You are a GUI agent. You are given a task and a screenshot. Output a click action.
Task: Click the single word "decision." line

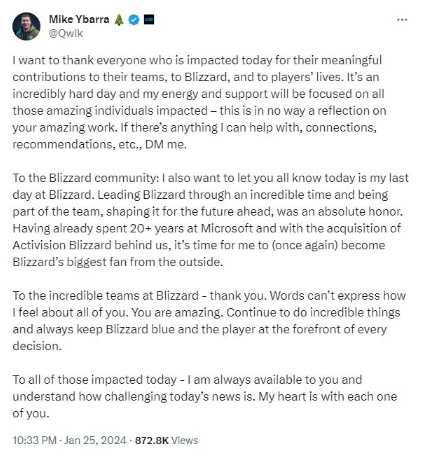[x=37, y=346]
